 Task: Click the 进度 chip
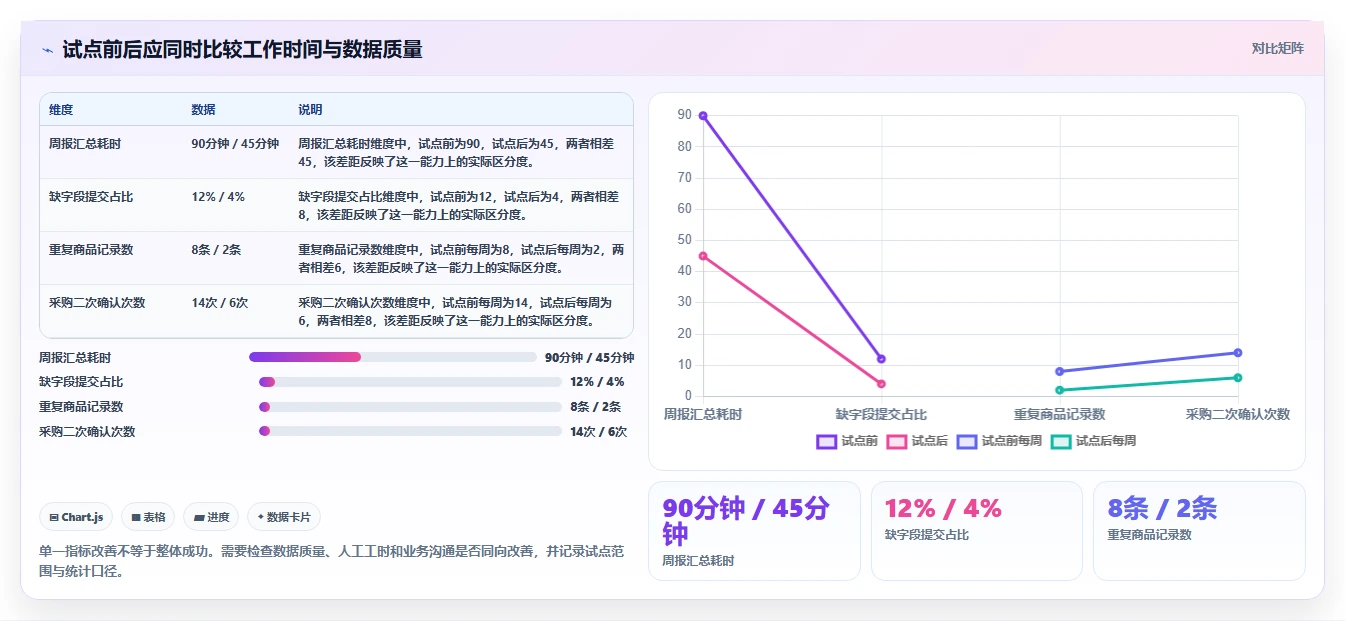pyautogui.click(x=211, y=517)
